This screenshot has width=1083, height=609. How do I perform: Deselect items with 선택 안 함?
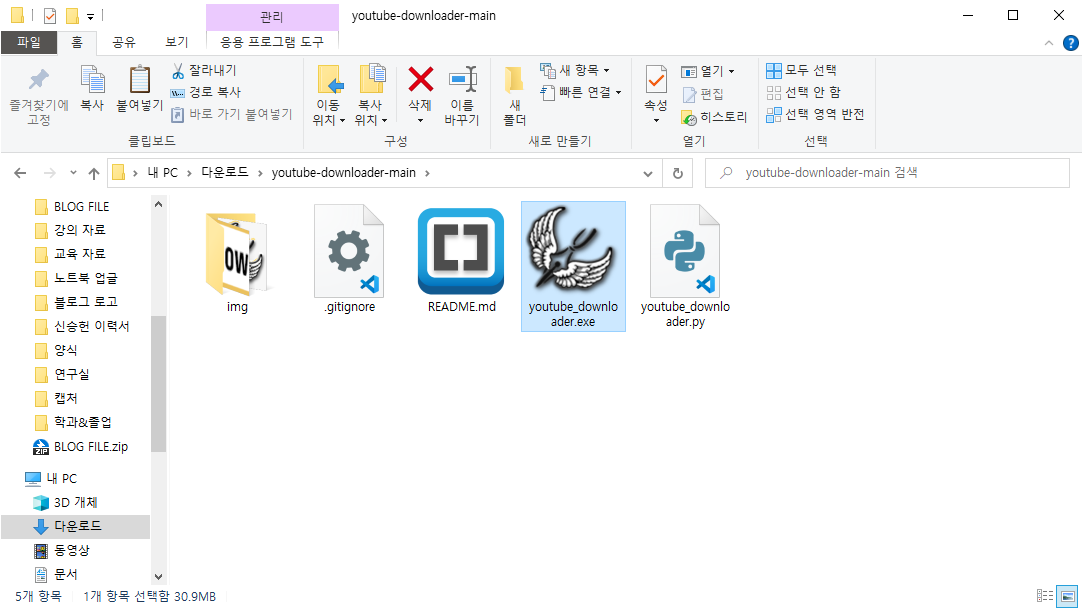[803, 93]
